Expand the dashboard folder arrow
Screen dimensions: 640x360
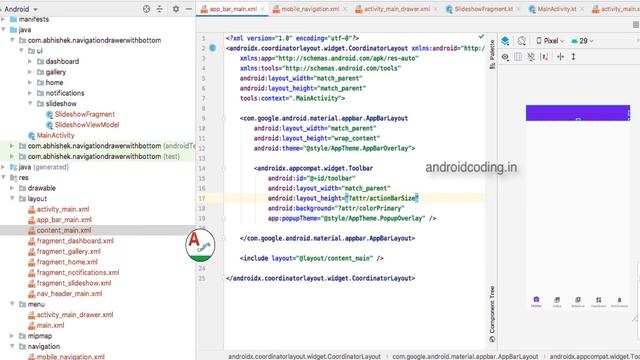click(x=30, y=61)
